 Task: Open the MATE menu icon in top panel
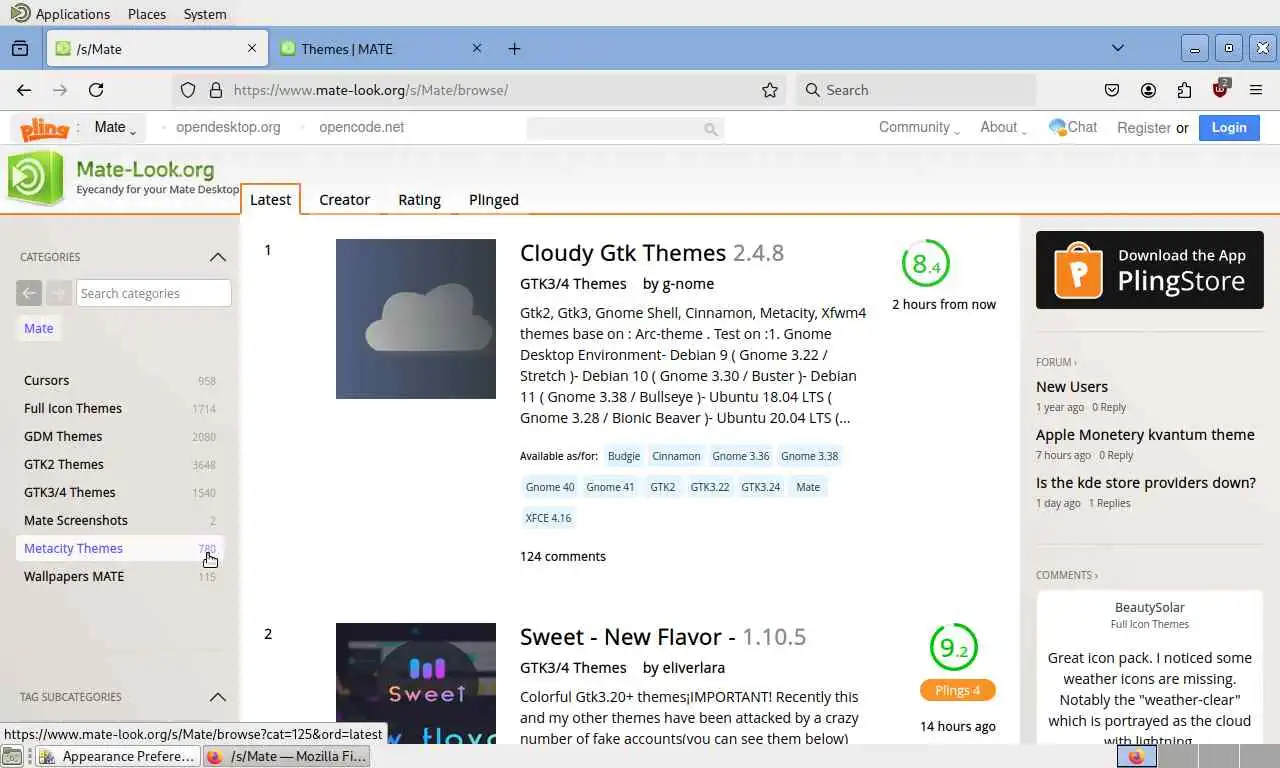click(x=19, y=13)
